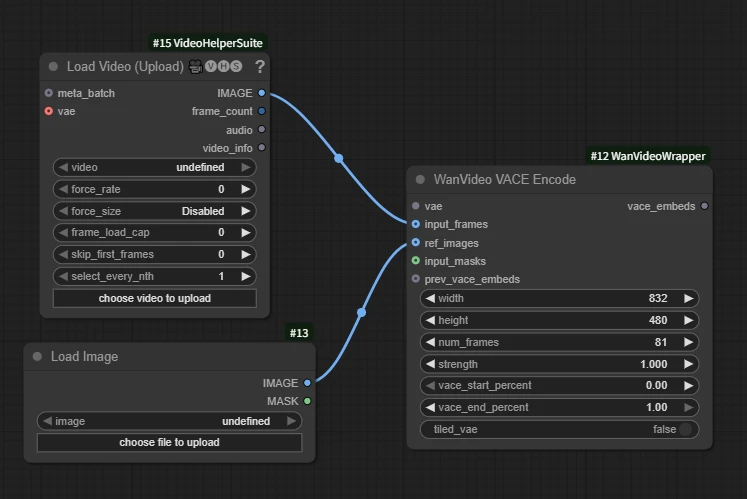747x499 pixels.
Task: Decrease num_frames with the left arrow
Action: pos(430,342)
